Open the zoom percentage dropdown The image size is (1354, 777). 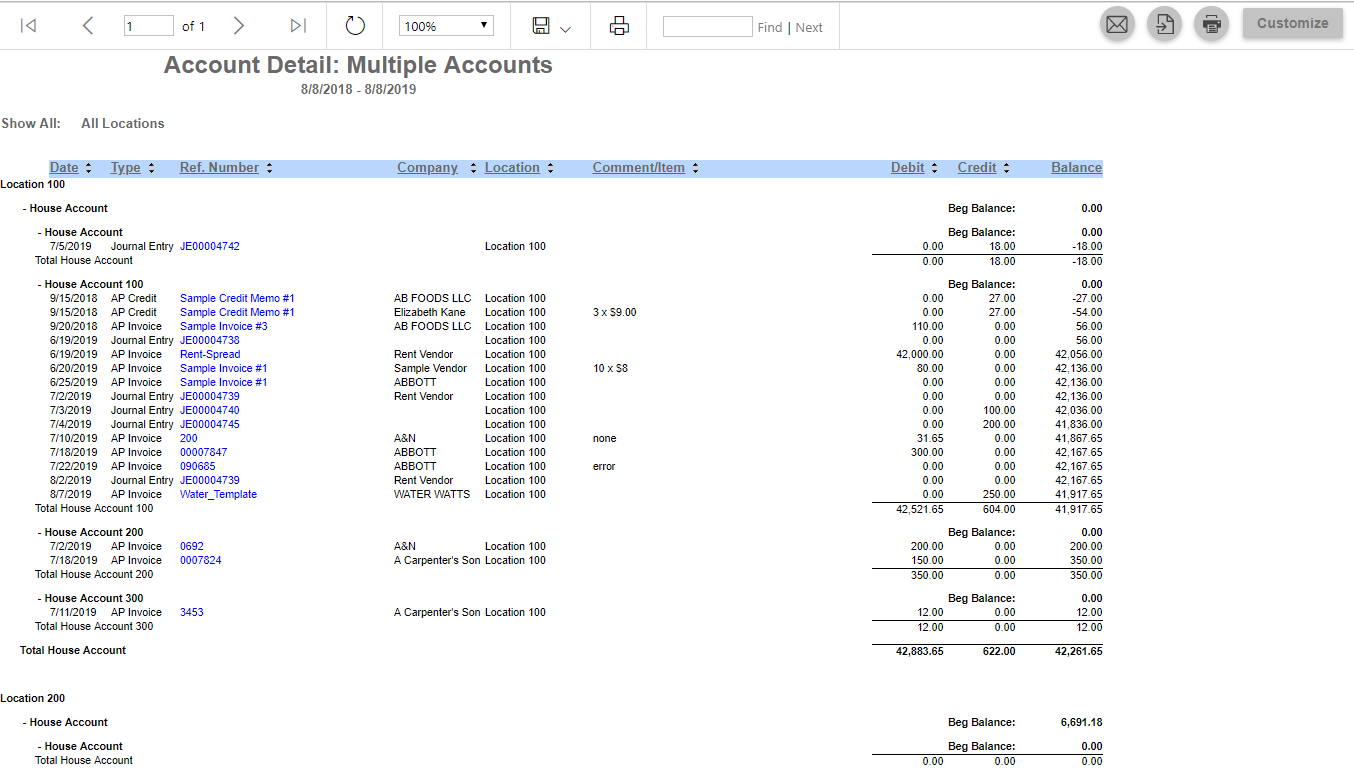pos(446,25)
